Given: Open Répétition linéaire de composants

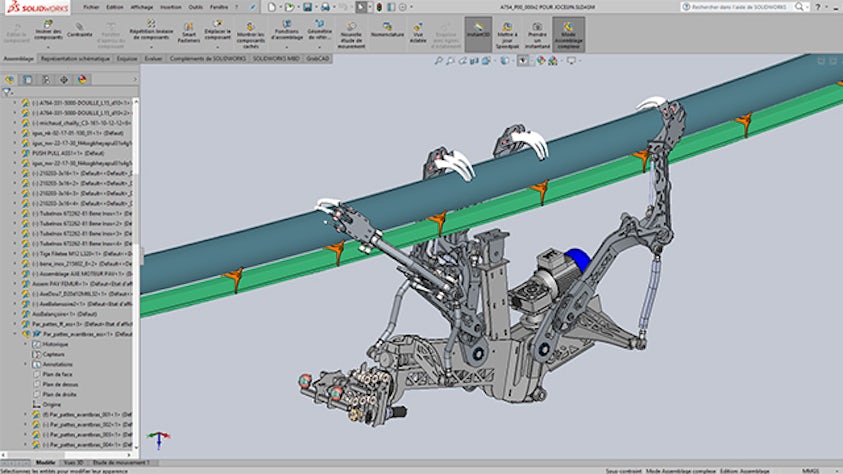Looking at the screenshot, I should tap(151, 30).
